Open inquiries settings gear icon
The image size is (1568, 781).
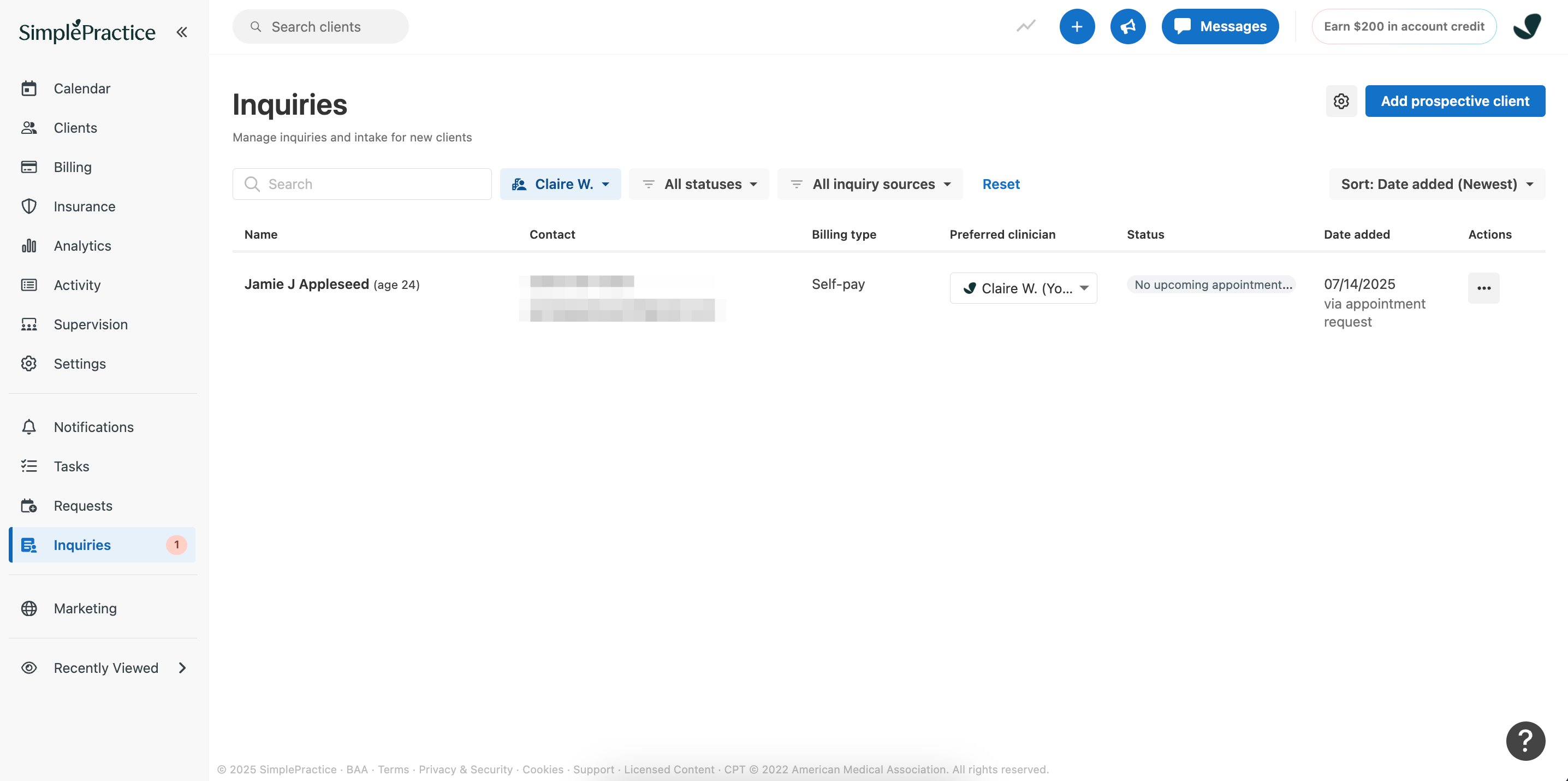(x=1341, y=101)
